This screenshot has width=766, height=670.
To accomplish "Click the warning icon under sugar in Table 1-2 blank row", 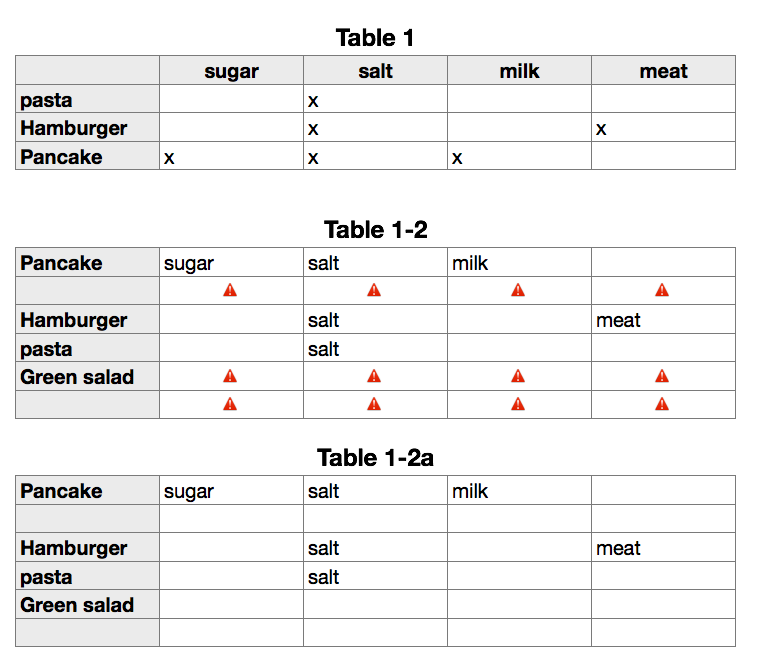I will [x=230, y=290].
